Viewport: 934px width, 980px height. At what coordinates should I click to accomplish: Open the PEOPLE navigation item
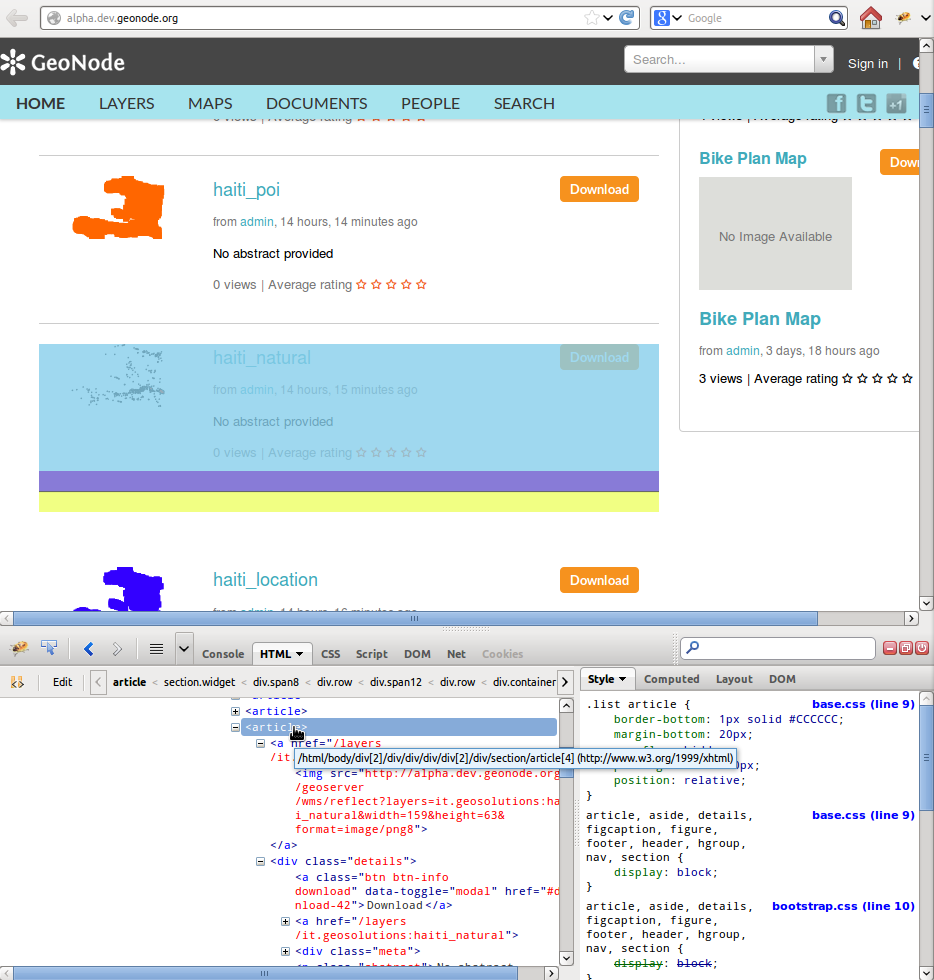click(x=430, y=103)
